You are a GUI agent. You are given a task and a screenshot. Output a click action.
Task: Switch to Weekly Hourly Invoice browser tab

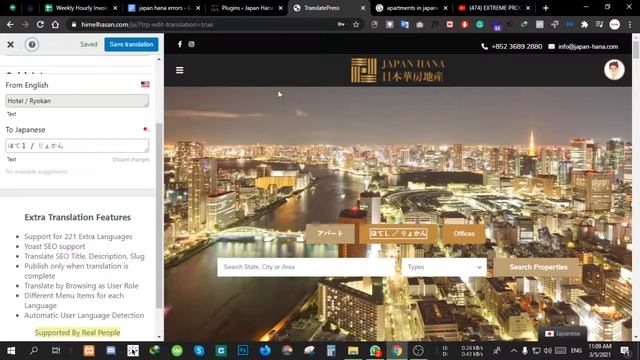point(81,8)
